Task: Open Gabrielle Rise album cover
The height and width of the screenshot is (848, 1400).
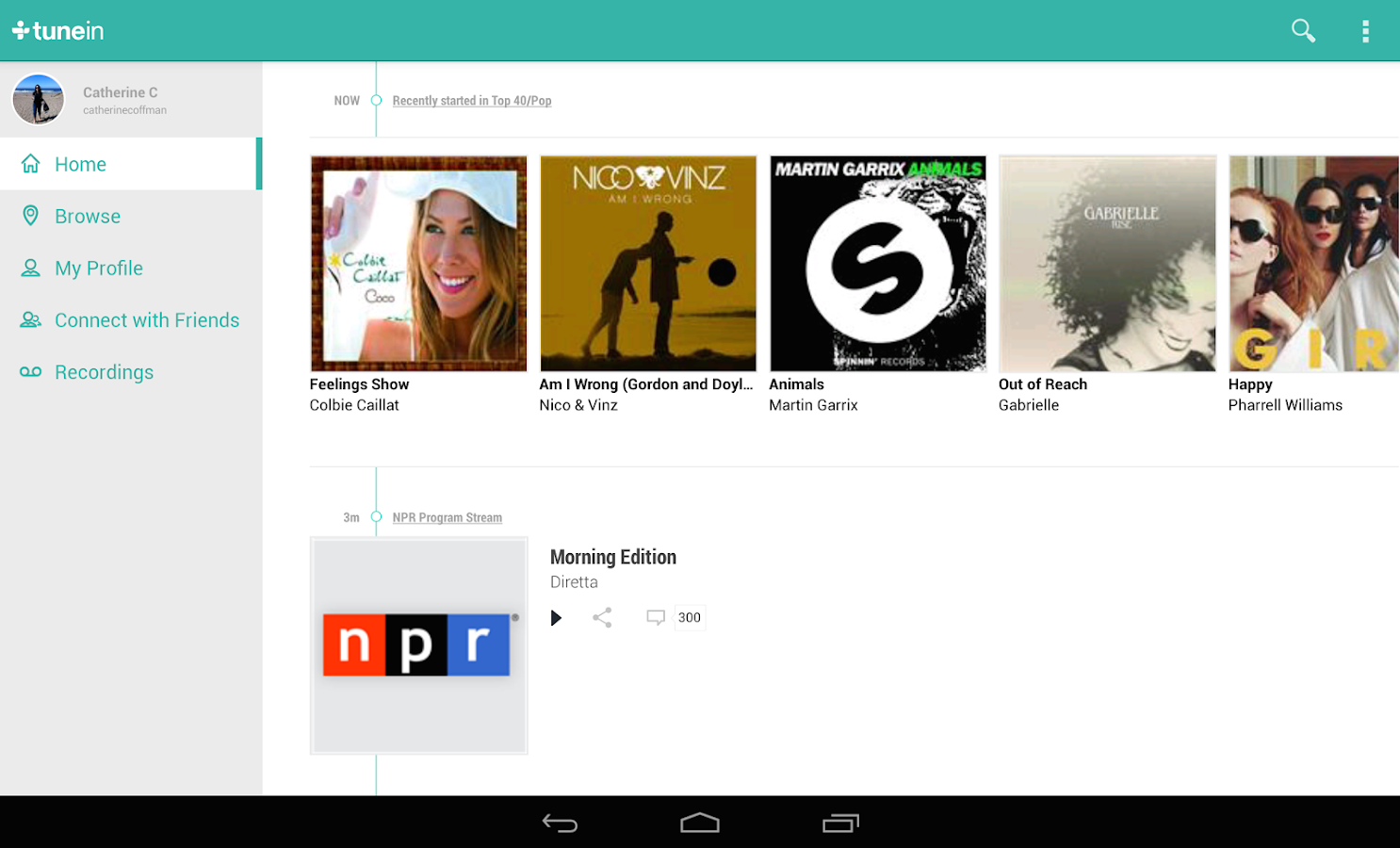Action: (1108, 264)
